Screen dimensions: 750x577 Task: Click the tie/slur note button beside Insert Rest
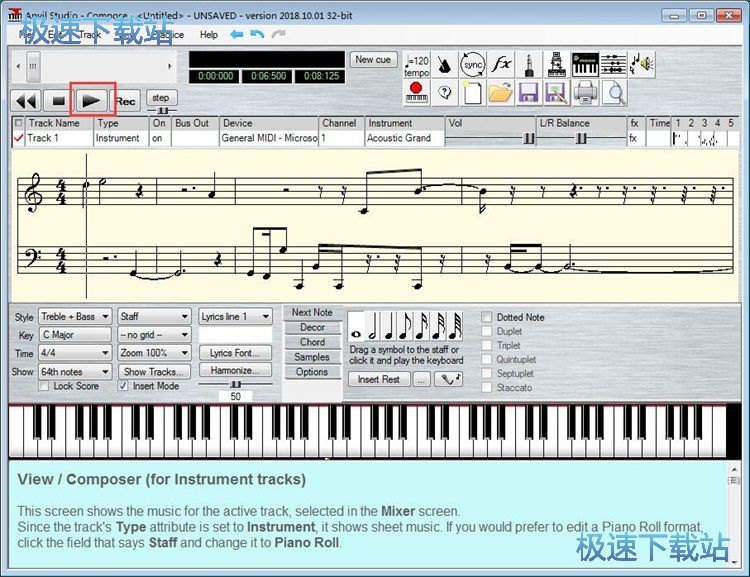(449, 379)
